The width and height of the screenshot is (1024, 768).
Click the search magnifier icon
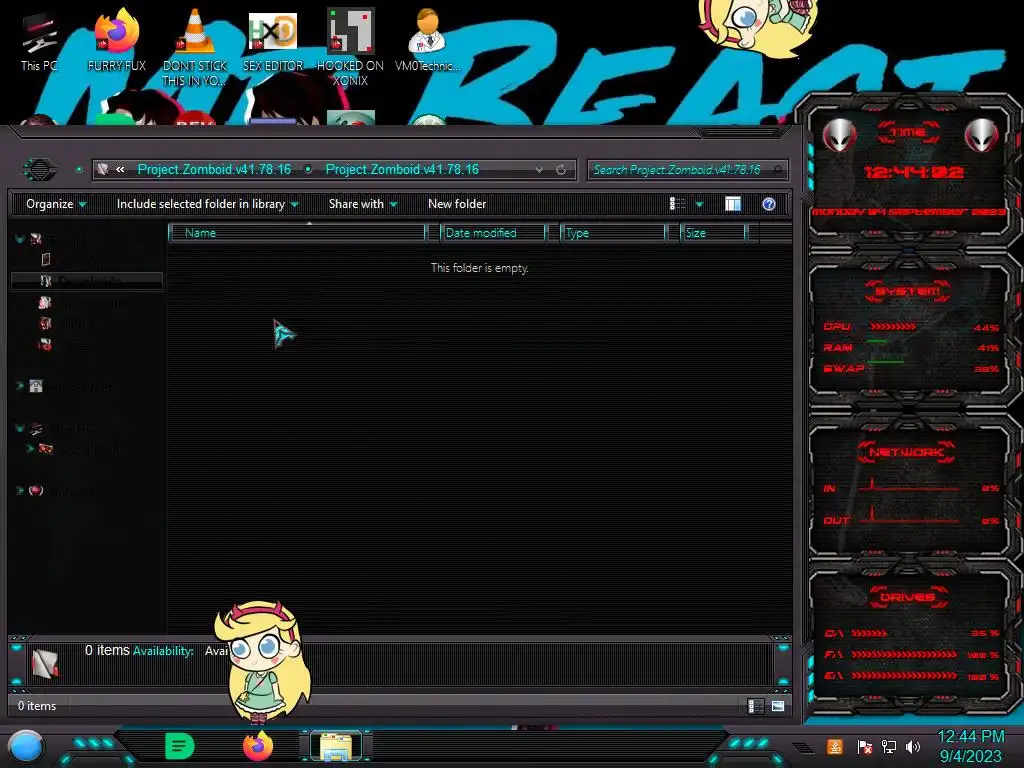pos(777,170)
